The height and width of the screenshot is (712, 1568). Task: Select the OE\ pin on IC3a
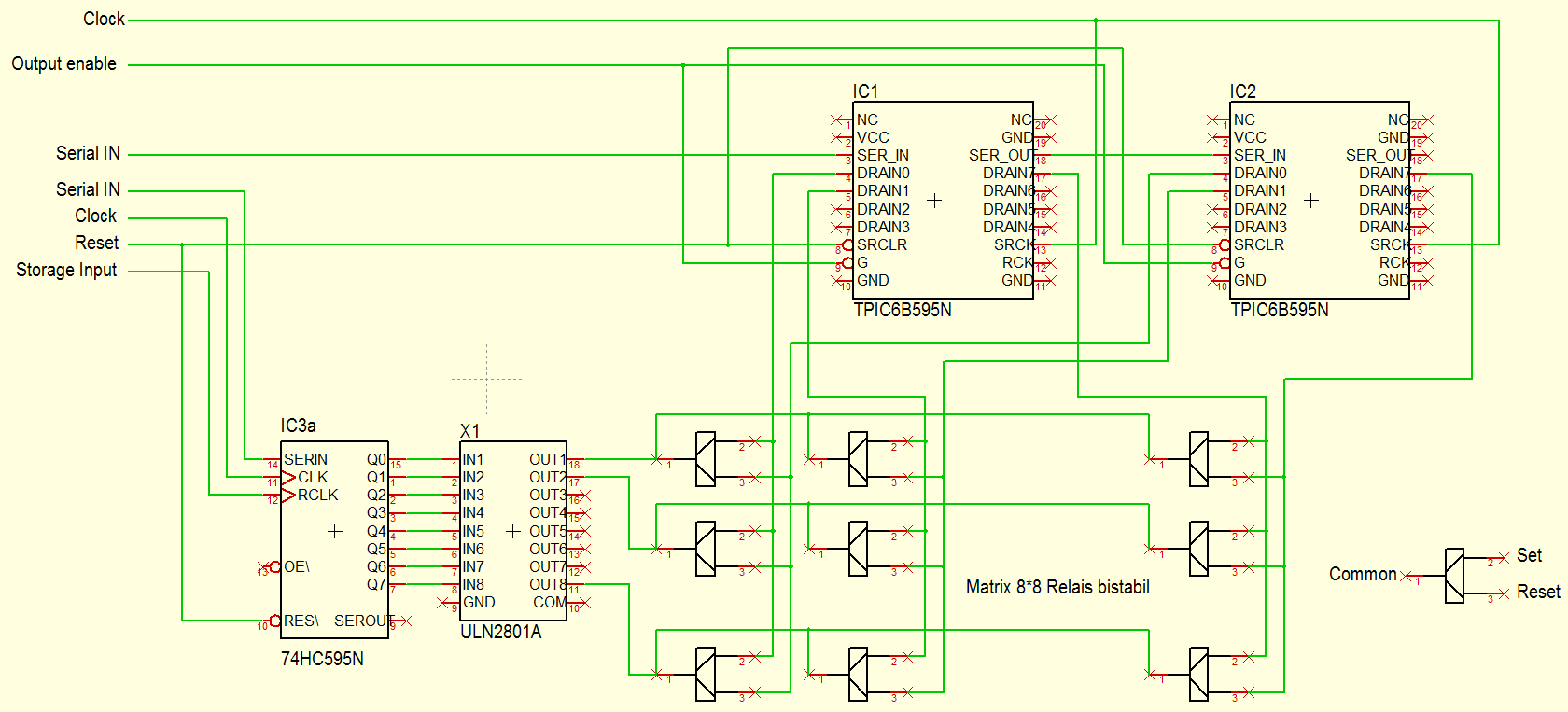(297, 566)
